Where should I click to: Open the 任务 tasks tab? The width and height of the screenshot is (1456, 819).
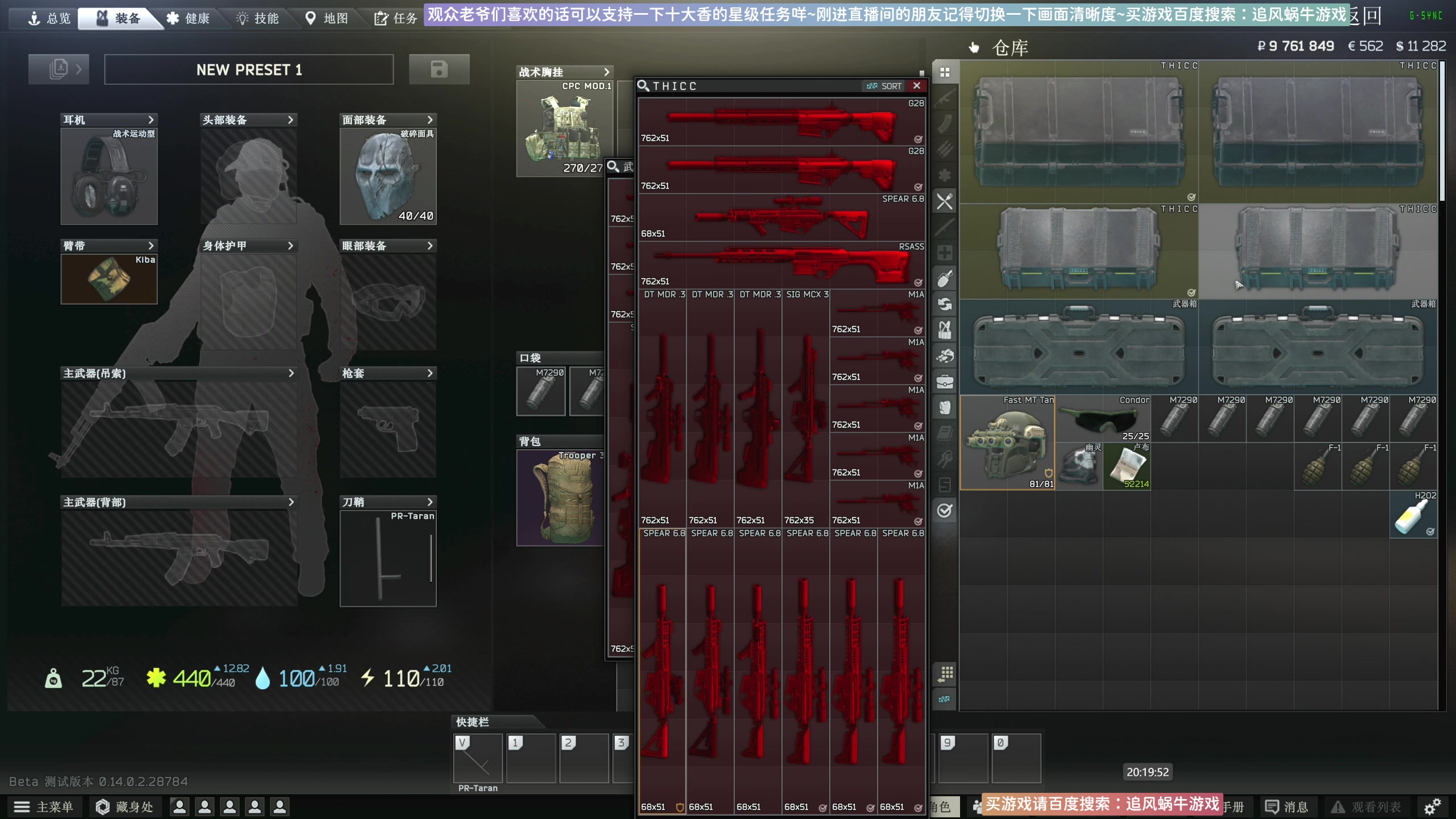[x=396, y=18]
